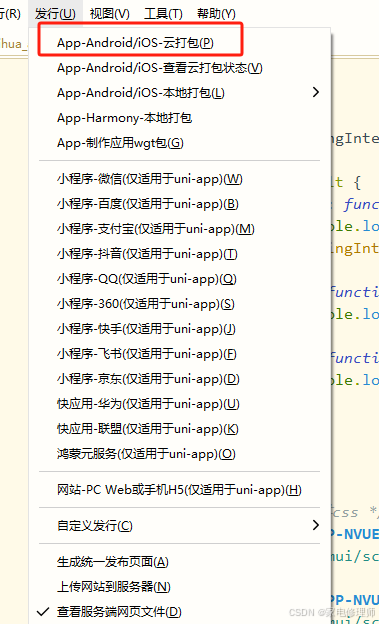
Task: Select 网站-PC Web或手机H5 (H)
Action: point(179,490)
